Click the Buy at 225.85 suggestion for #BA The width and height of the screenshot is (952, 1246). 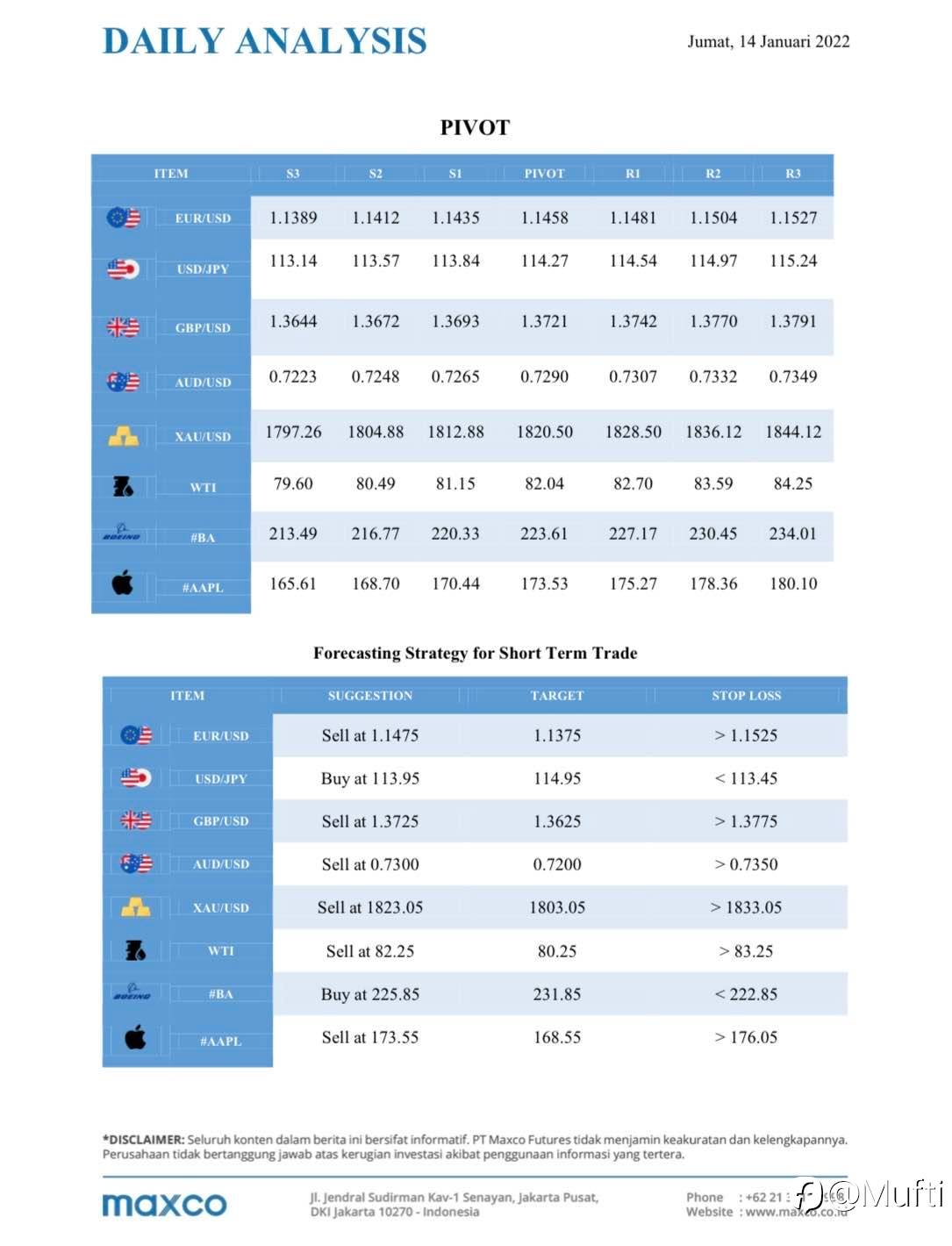[370, 994]
